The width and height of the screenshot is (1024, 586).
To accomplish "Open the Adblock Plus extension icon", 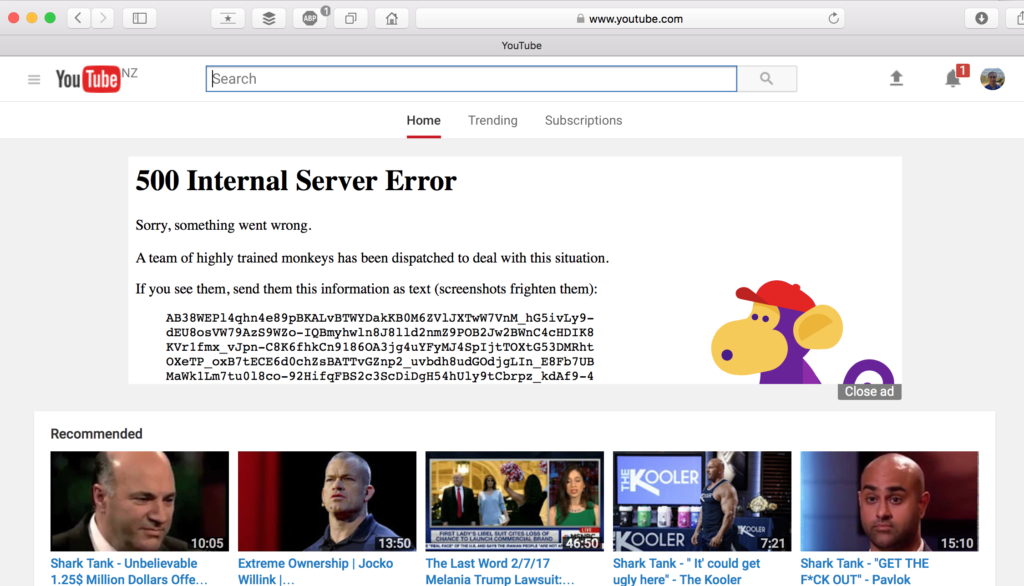I will point(310,18).
